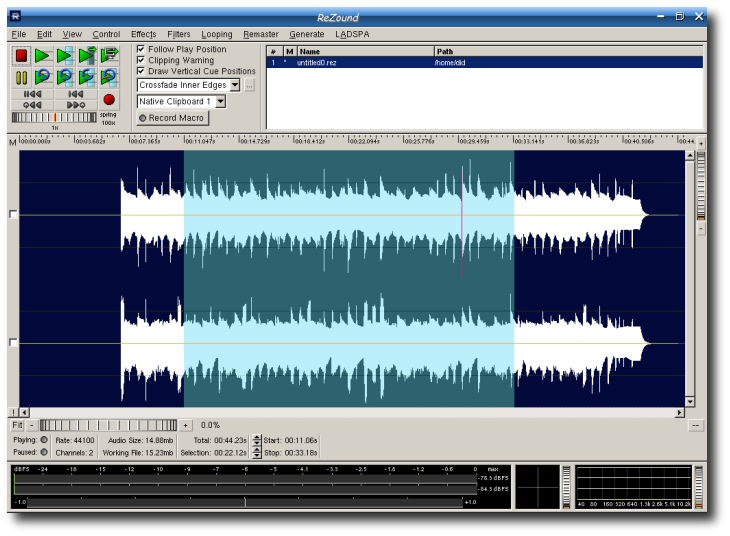730x536 pixels.
Task: Click the red Stop playback button
Action: tap(20, 56)
